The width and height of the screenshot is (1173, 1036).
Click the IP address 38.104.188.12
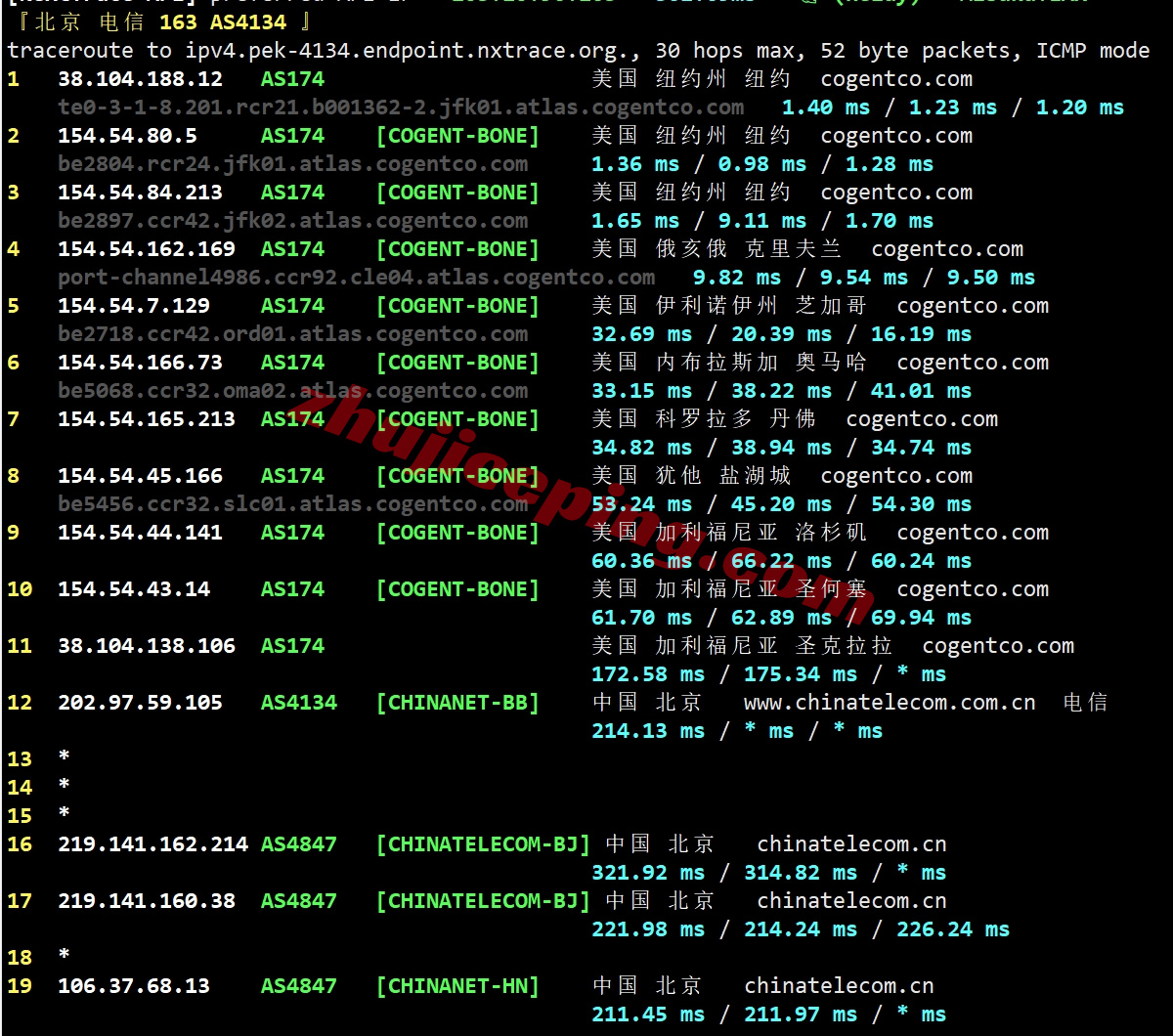click(x=140, y=79)
